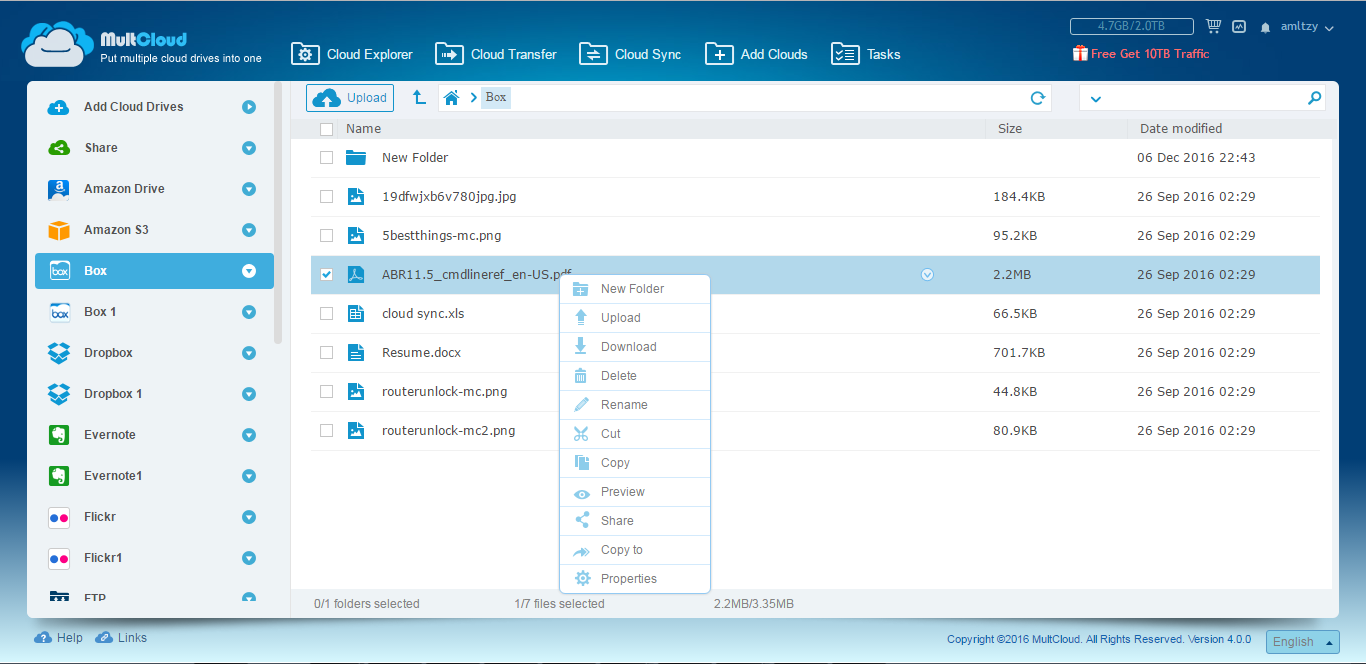Screen dimensions: 1366x664
Task: Open the English language dropdown
Action: click(x=1302, y=642)
